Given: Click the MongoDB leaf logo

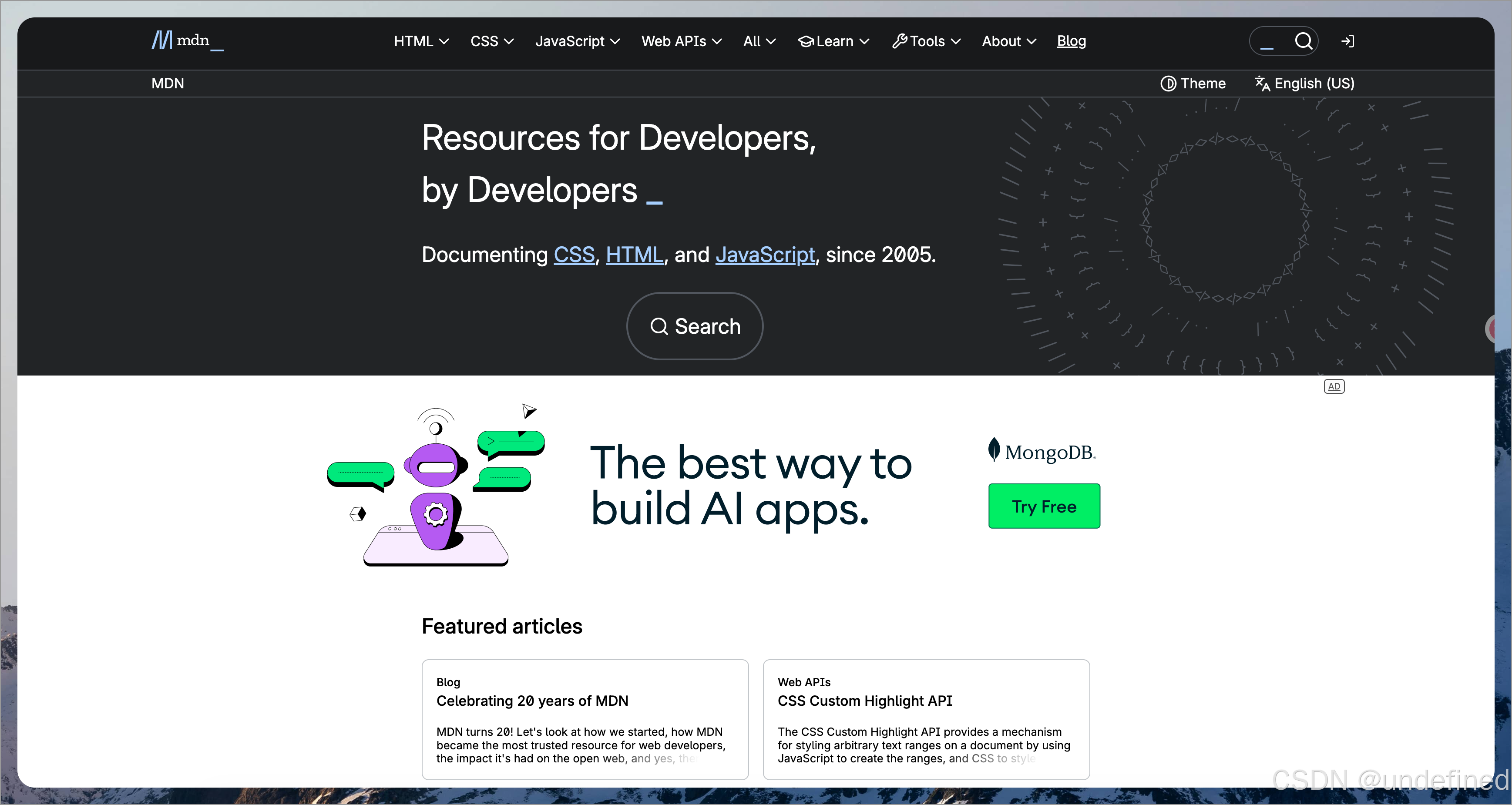Looking at the screenshot, I should [994, 450].
